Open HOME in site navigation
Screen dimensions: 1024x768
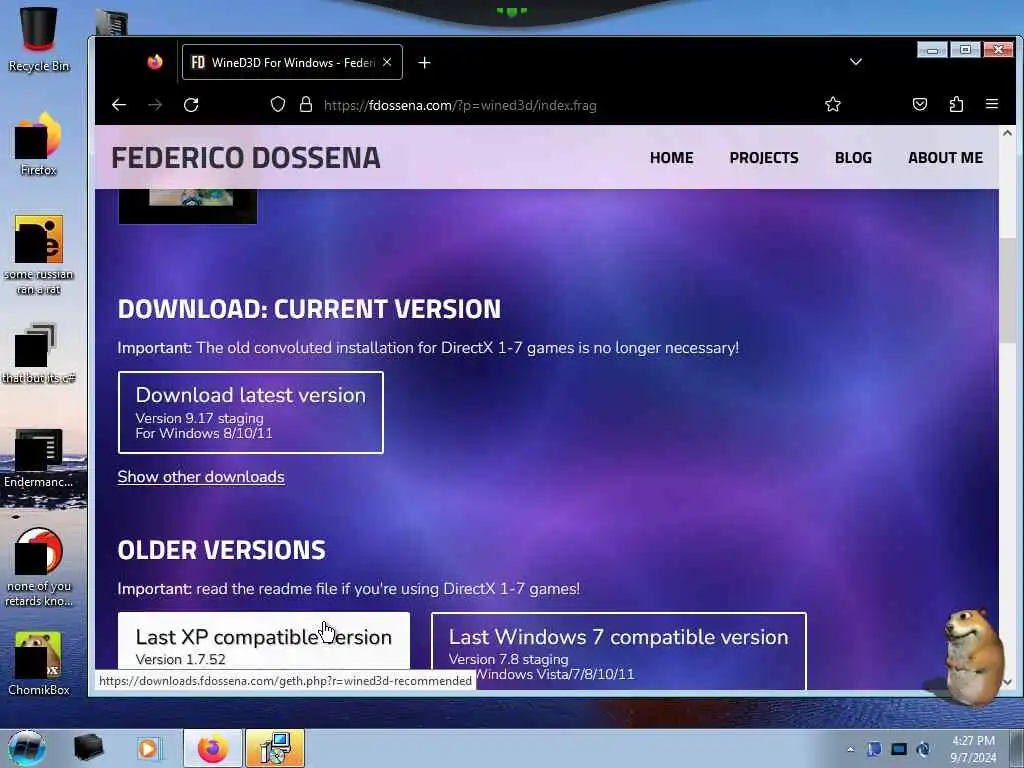pyautogui.click(x=671, y=158)
